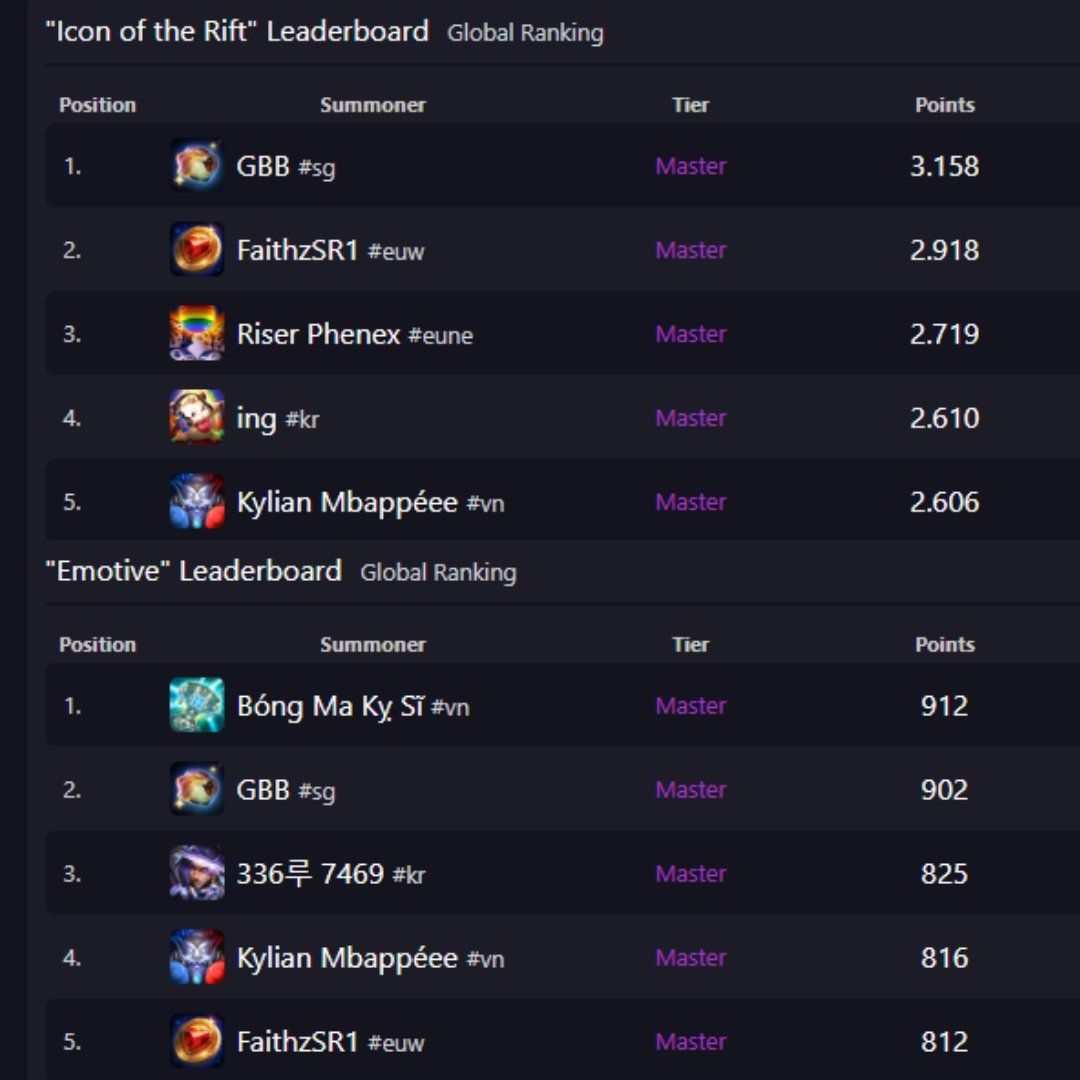Click FaithzSR1's avatar icon in Icon of the Rift leaderboard

(197, 249)
